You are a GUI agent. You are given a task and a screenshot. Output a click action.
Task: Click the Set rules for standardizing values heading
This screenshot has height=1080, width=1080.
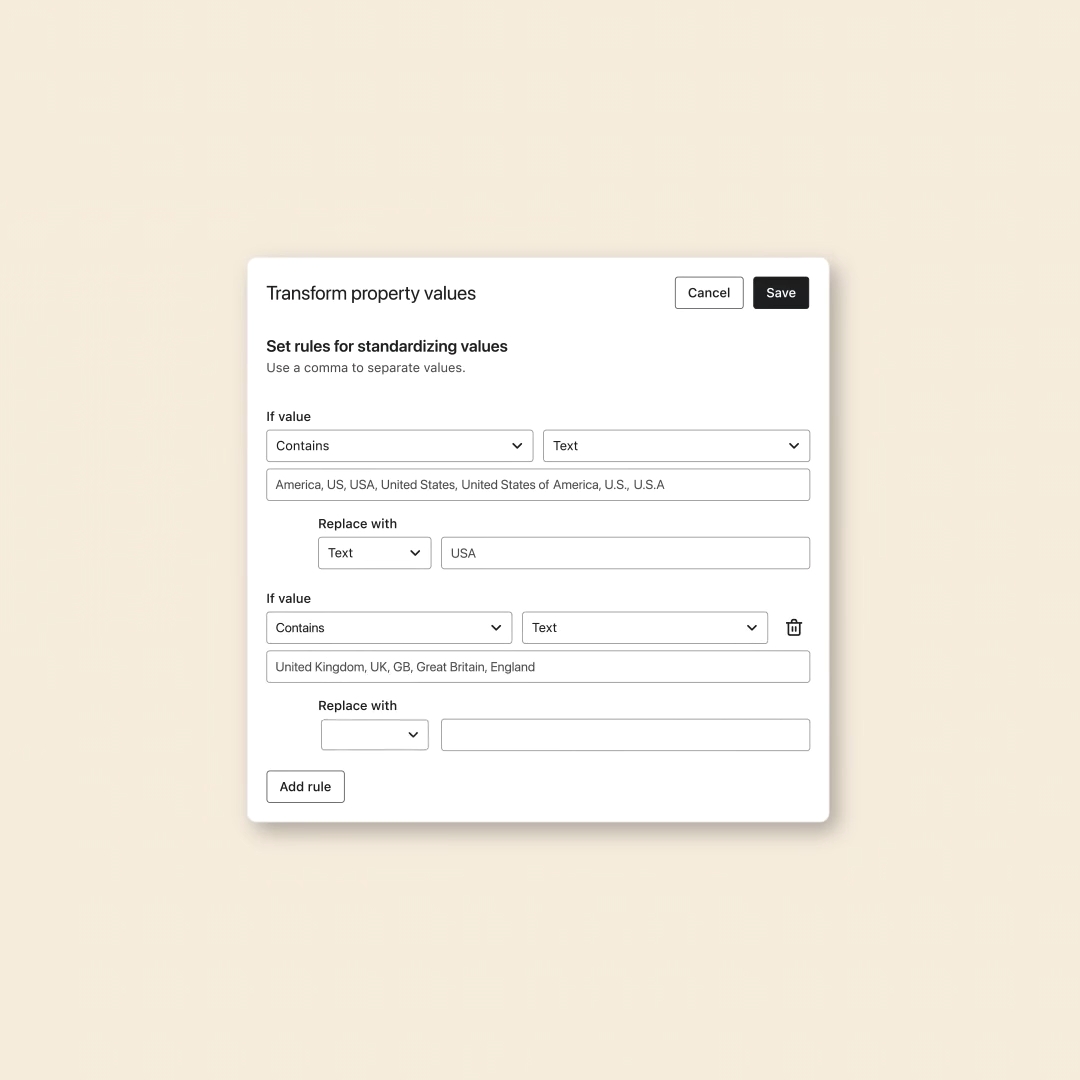(x=387, y=346)
